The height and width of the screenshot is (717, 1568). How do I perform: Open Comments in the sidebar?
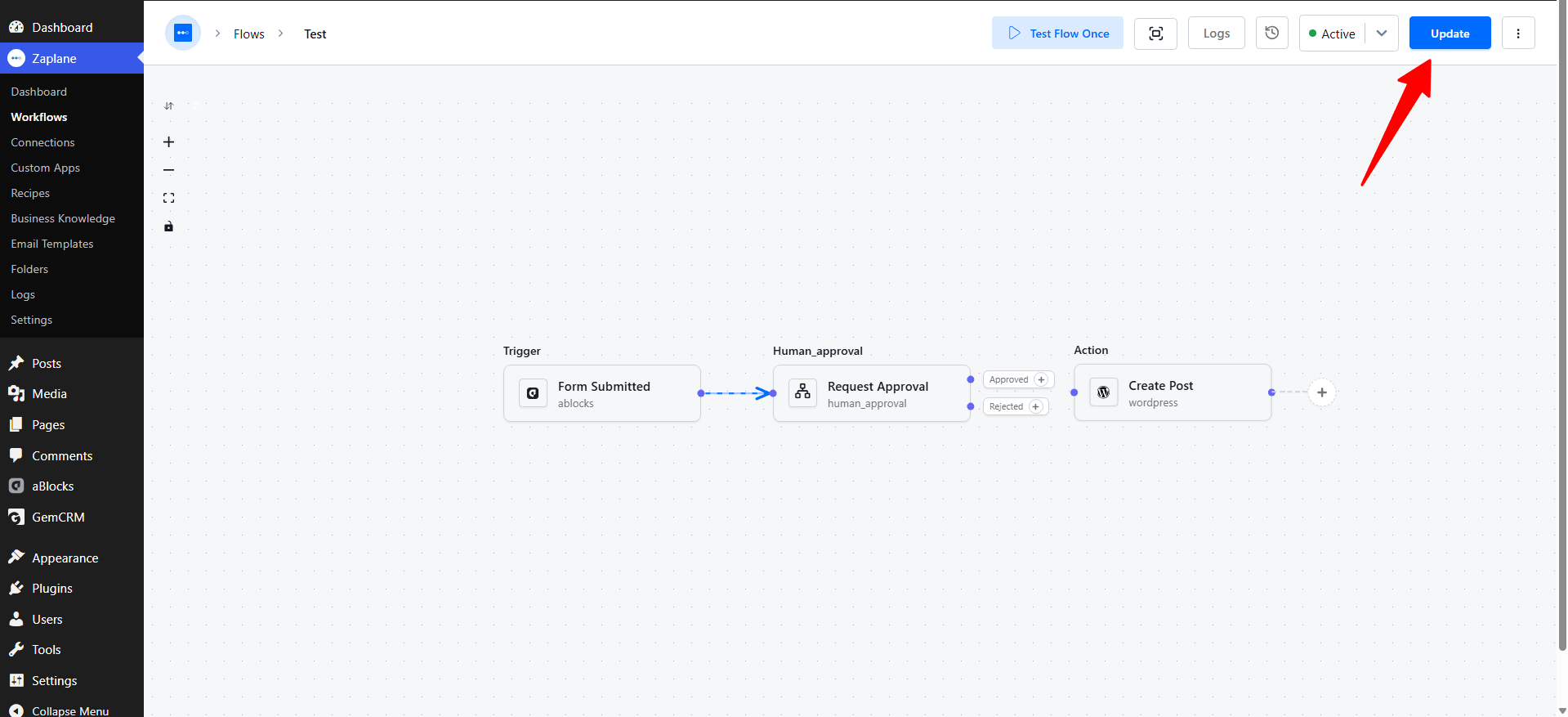72,456
